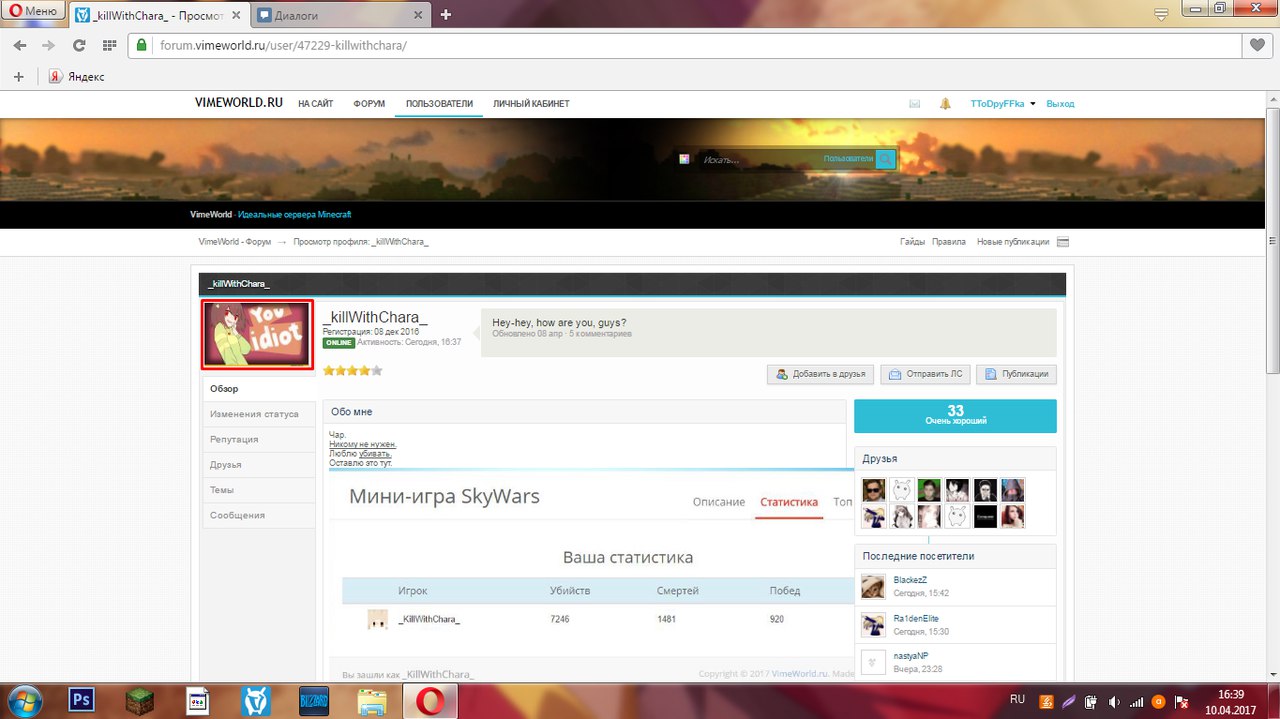
Task: Open notifications bell icon
Action: (945, 104)
